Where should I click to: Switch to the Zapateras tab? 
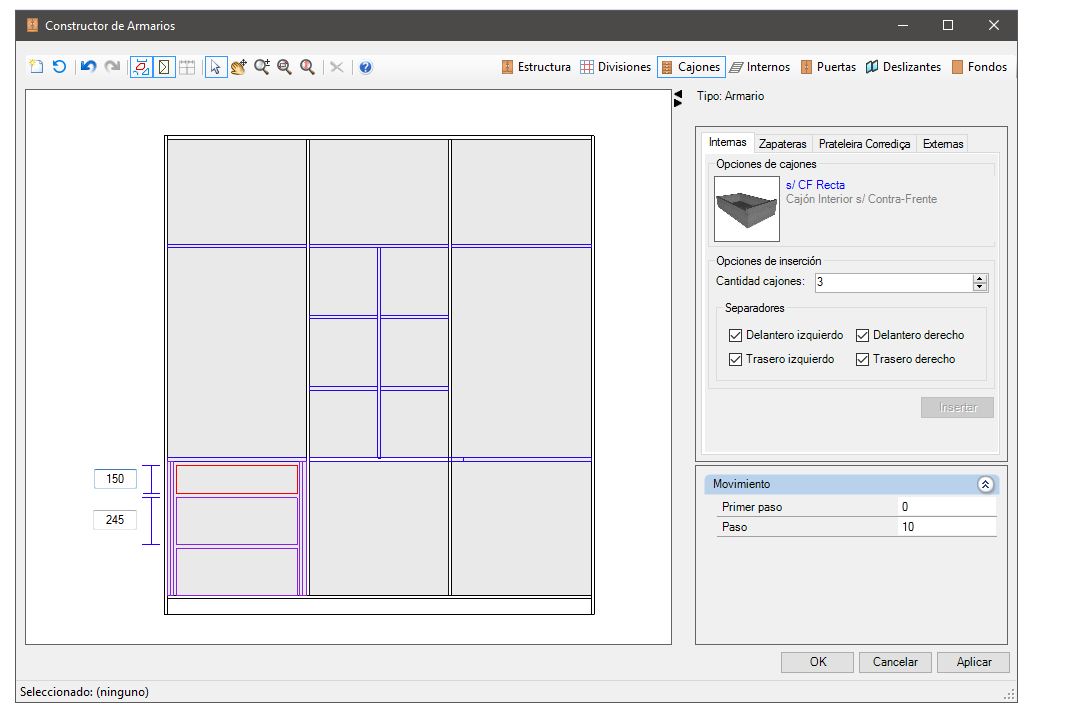pos(783,144)
